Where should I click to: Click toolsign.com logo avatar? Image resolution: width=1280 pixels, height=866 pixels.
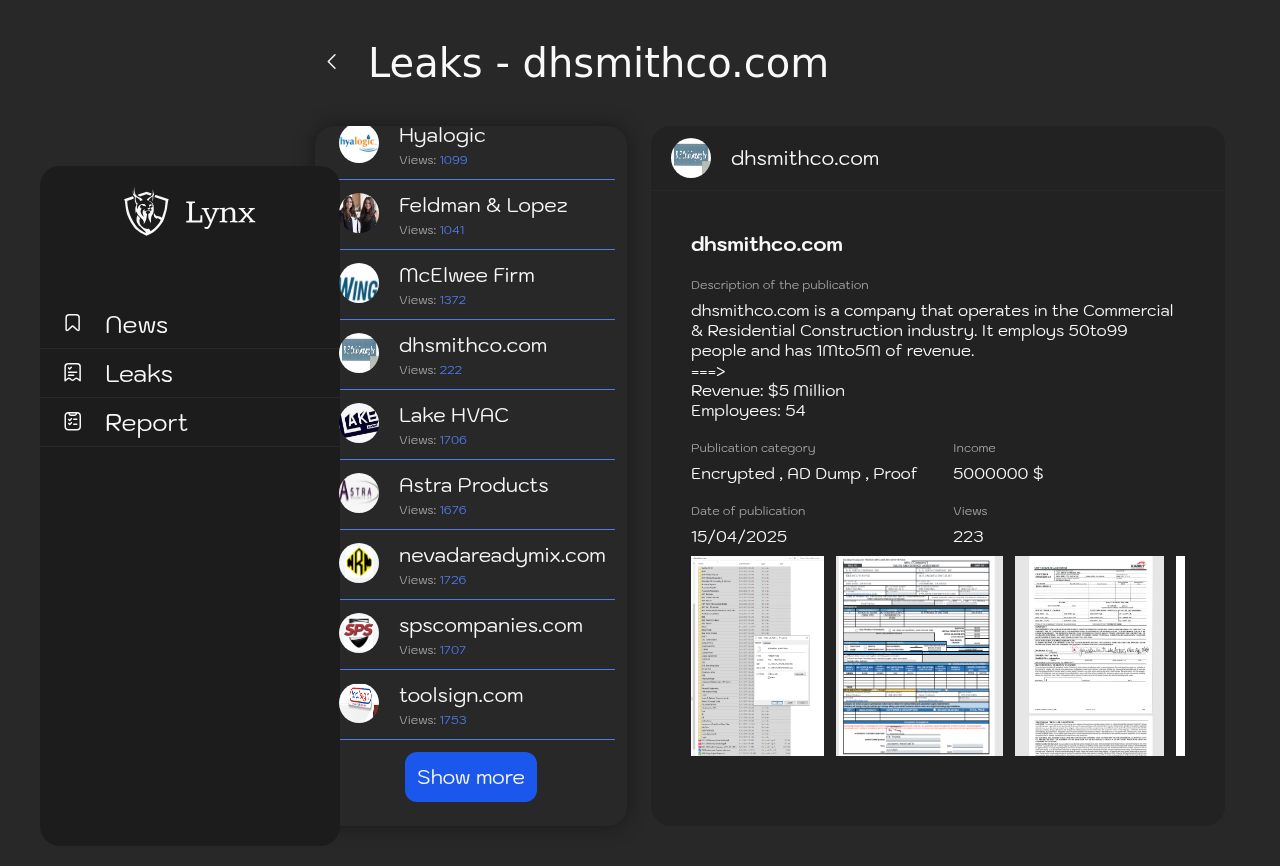click(359, 703)
